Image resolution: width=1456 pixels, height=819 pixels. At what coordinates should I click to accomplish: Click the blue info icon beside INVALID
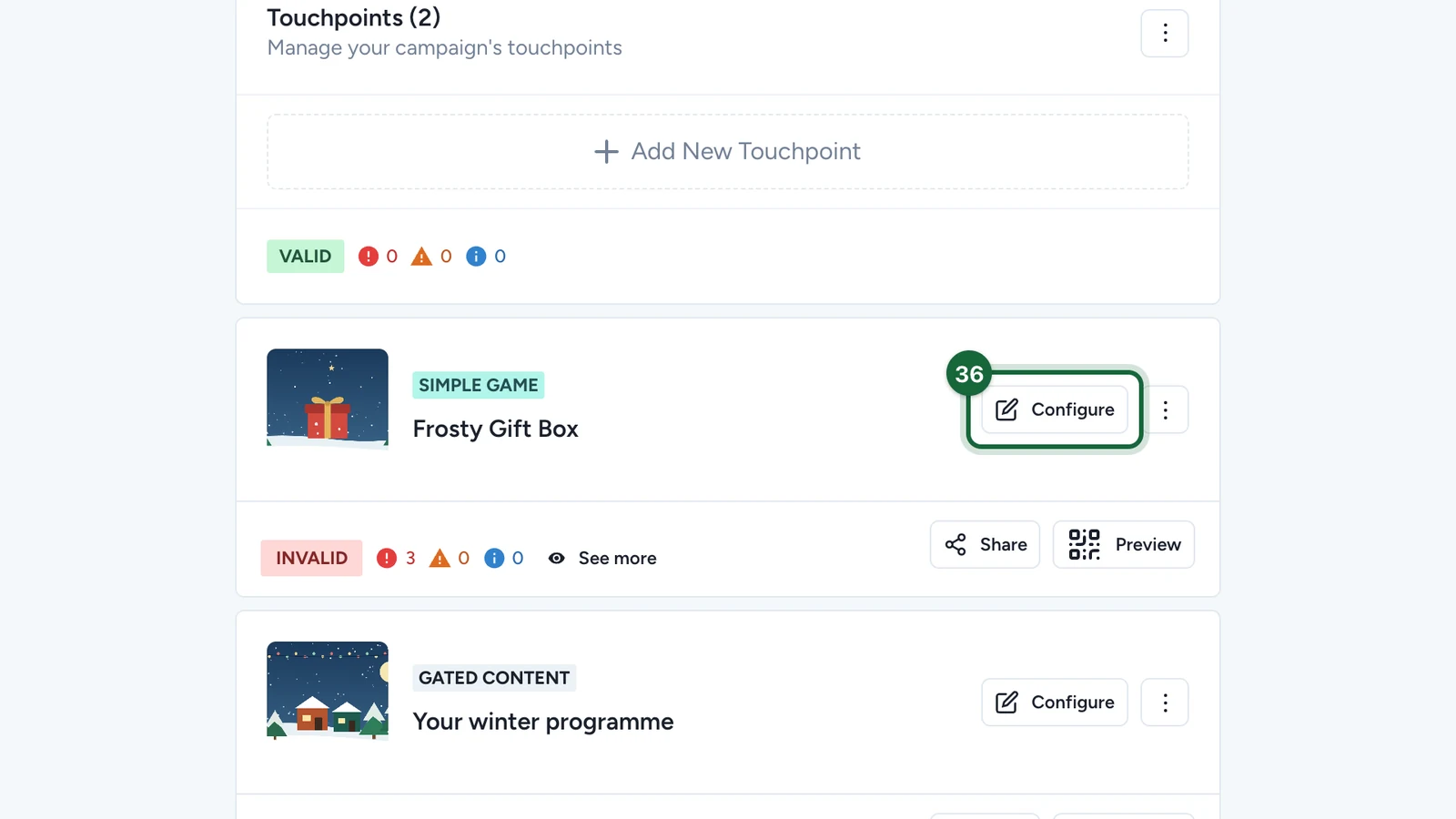[494, 558]
